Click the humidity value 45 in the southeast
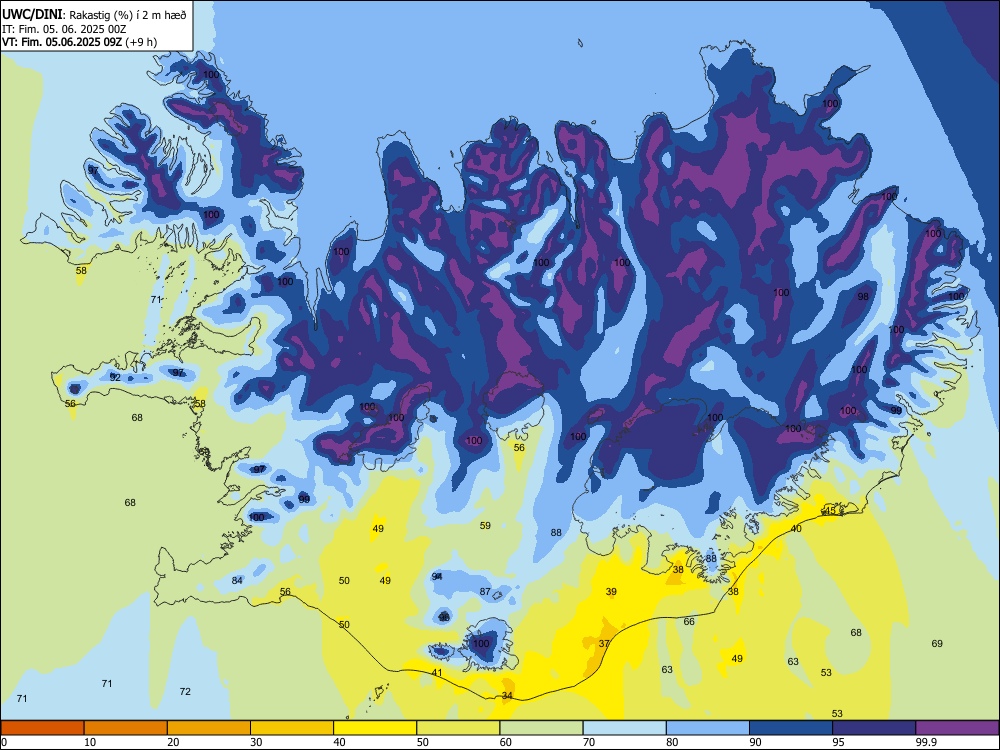The width and height of the screenshot is (1000, 750). tap(830, 511)
